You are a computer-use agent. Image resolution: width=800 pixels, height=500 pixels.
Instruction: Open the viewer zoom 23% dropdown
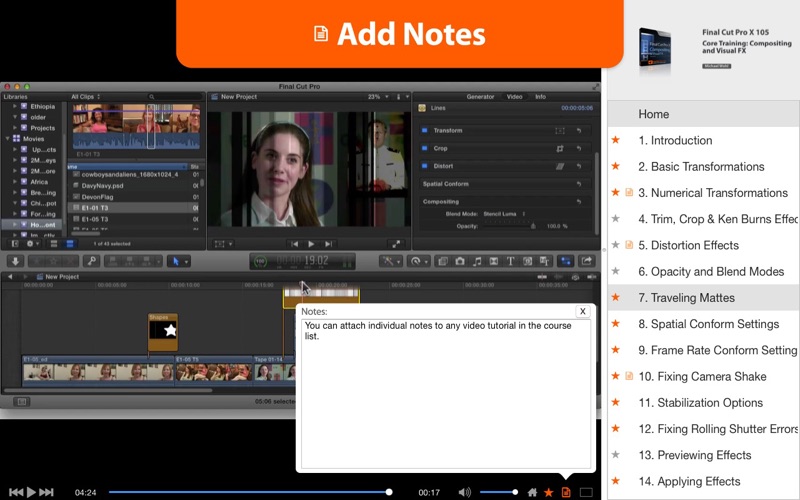[x=378, y=96]
